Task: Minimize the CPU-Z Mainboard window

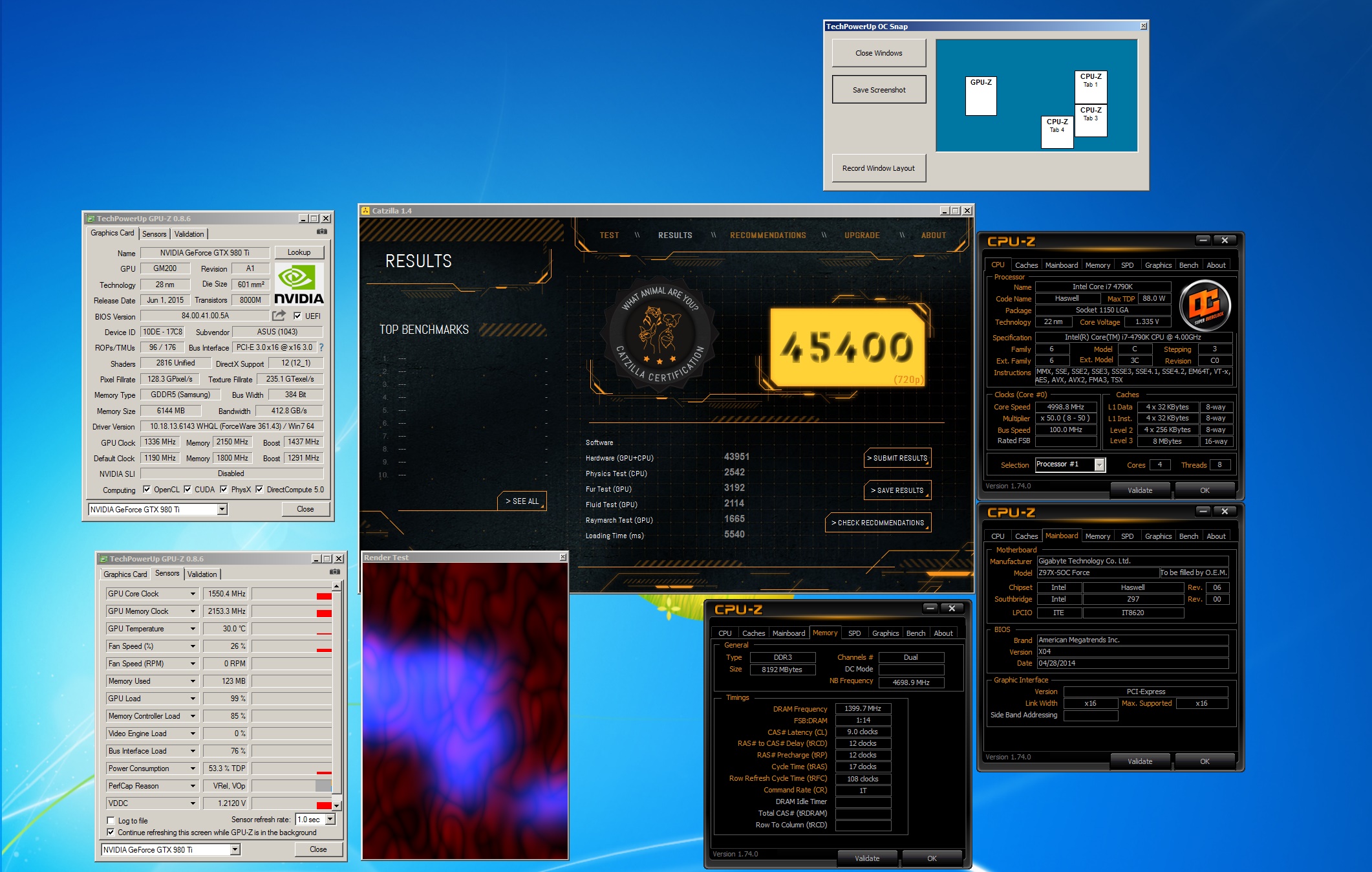Action: click(1203, 511)
